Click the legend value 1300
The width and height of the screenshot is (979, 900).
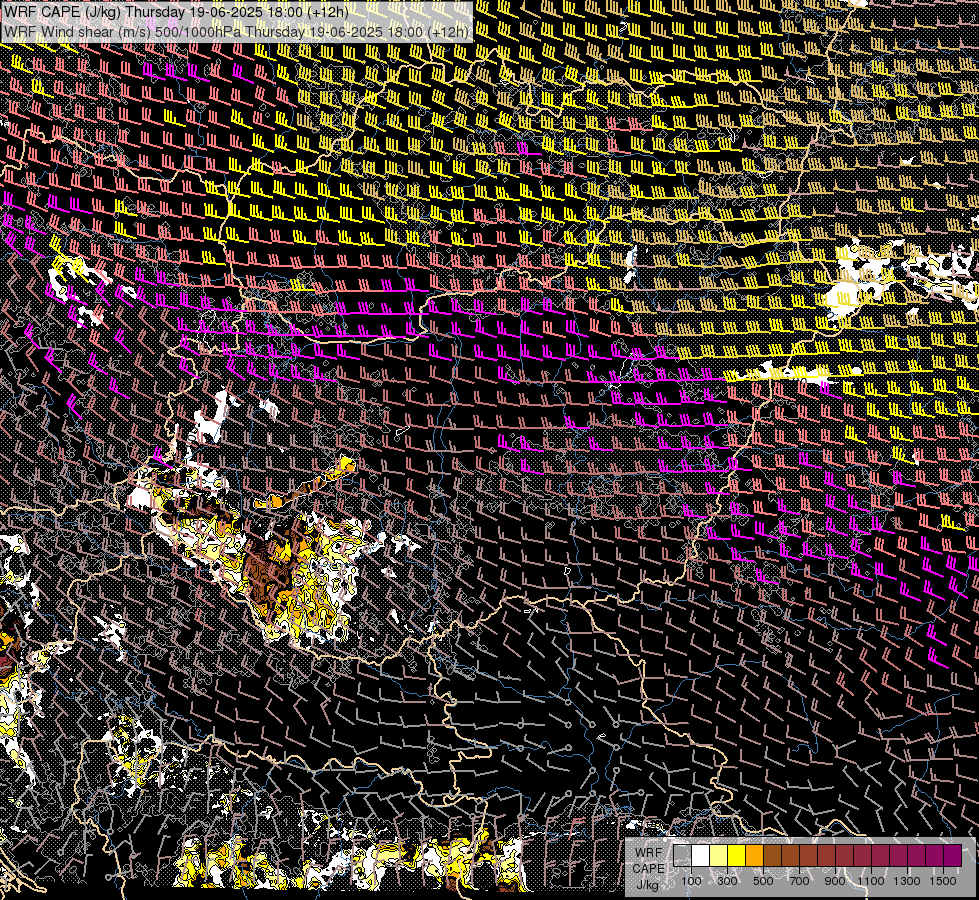click(907, 881)
